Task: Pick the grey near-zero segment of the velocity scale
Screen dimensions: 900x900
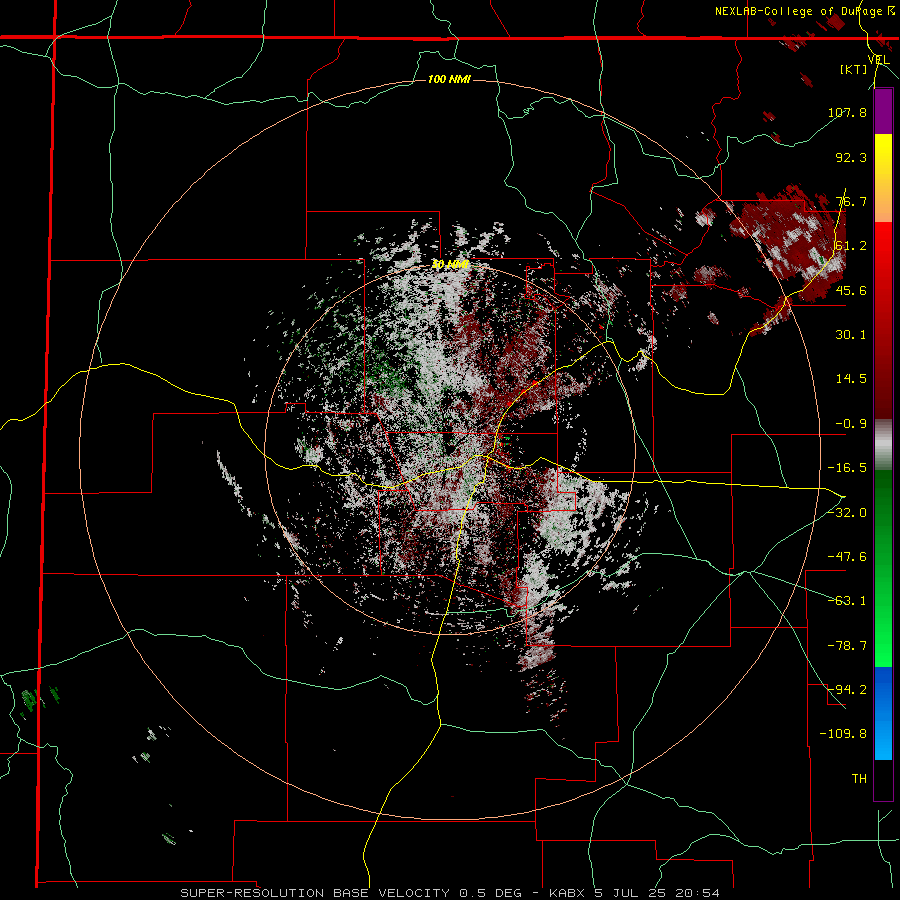Action: pyautogui.click(x=883, y=445)
